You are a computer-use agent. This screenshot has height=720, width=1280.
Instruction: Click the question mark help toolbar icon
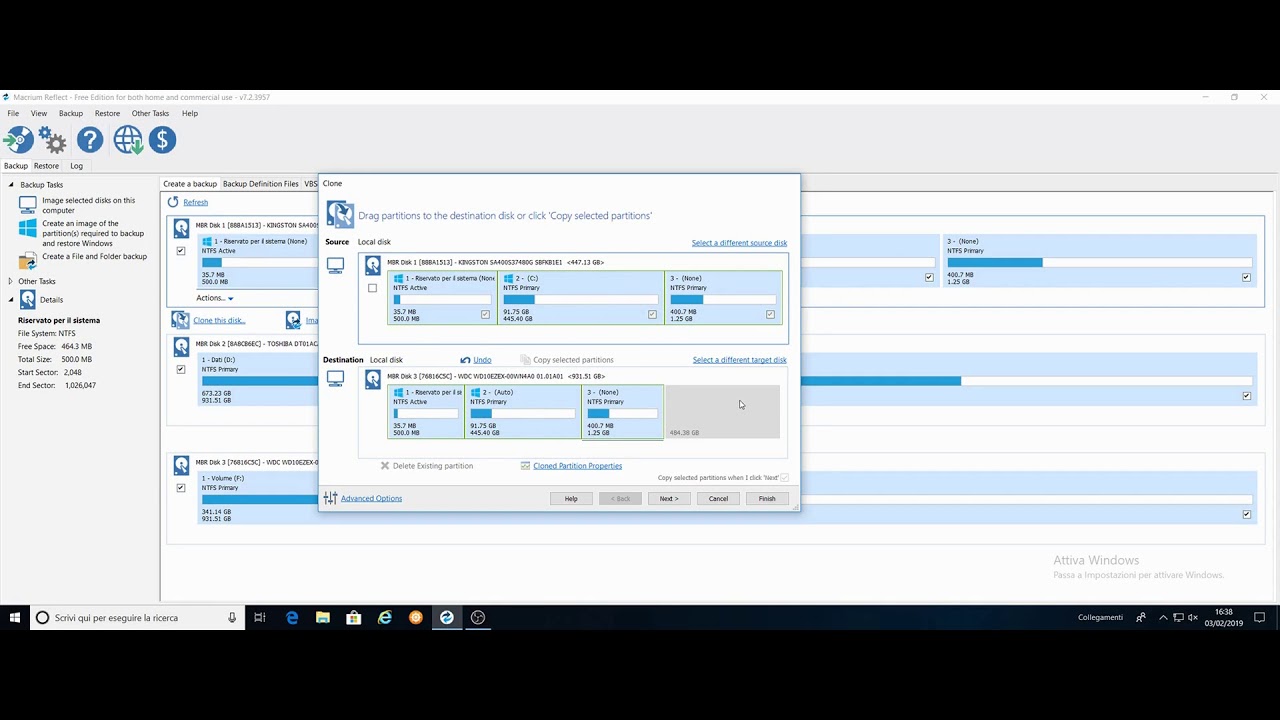point(90,140)
